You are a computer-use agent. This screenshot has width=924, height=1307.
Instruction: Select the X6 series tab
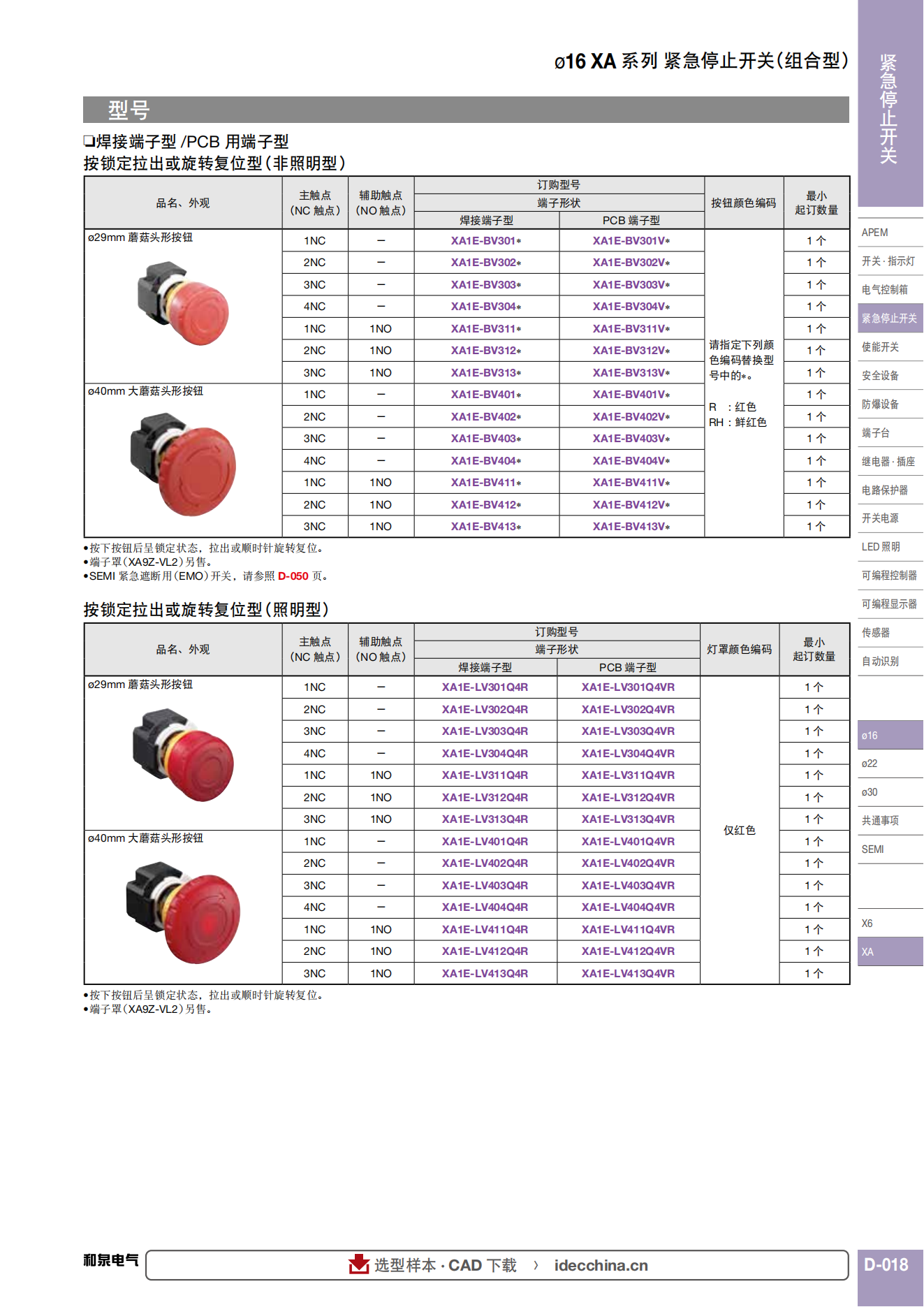[890, 923]
